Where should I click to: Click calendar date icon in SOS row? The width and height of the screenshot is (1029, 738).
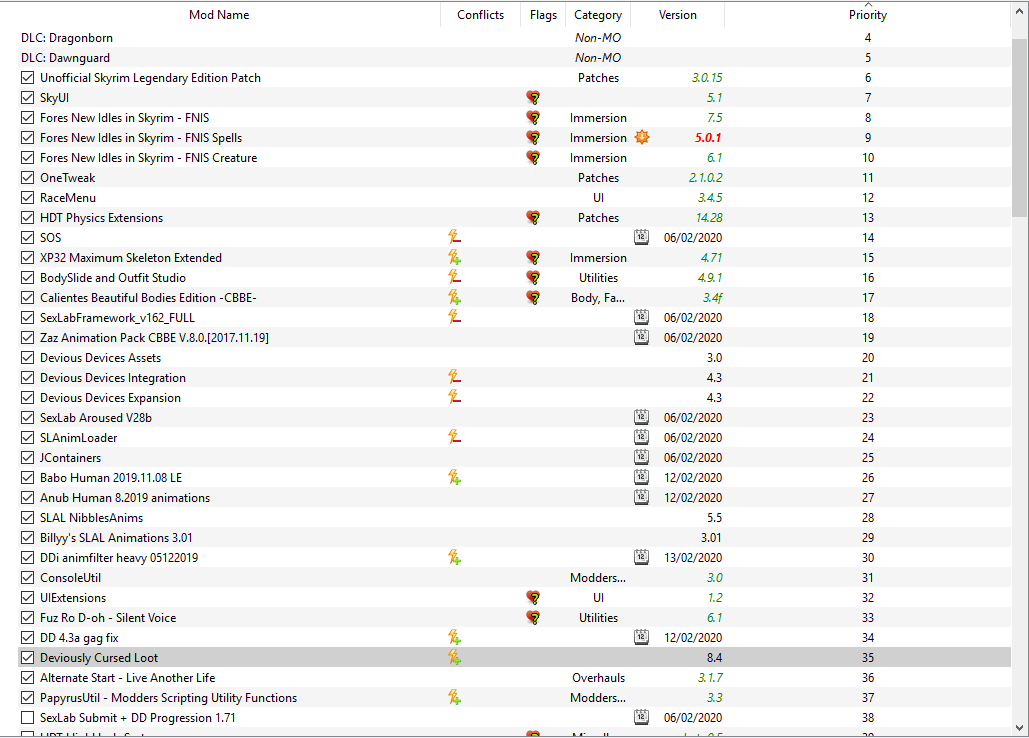tap(641, 237)
